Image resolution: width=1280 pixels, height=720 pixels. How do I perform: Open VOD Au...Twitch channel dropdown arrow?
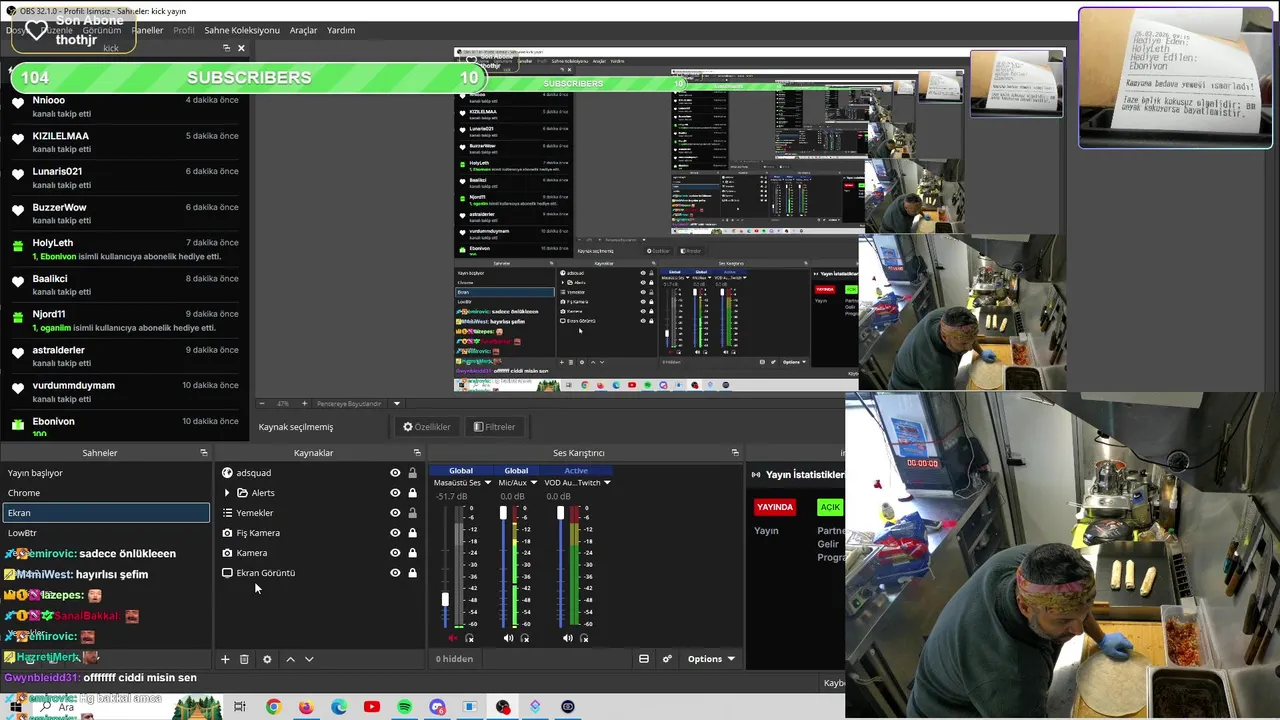pos(607,483)
